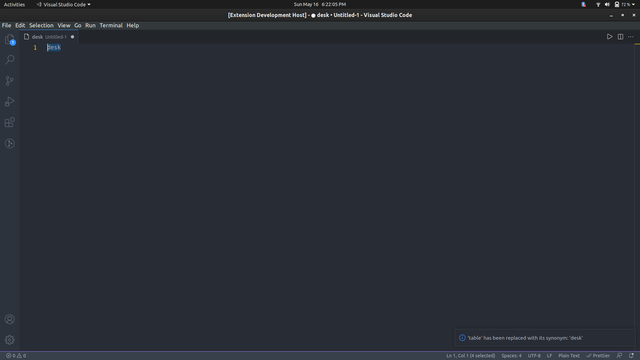Screen dimensions: 640x360
Task: Split the editor to the right
Action: [x=620, y=37]
